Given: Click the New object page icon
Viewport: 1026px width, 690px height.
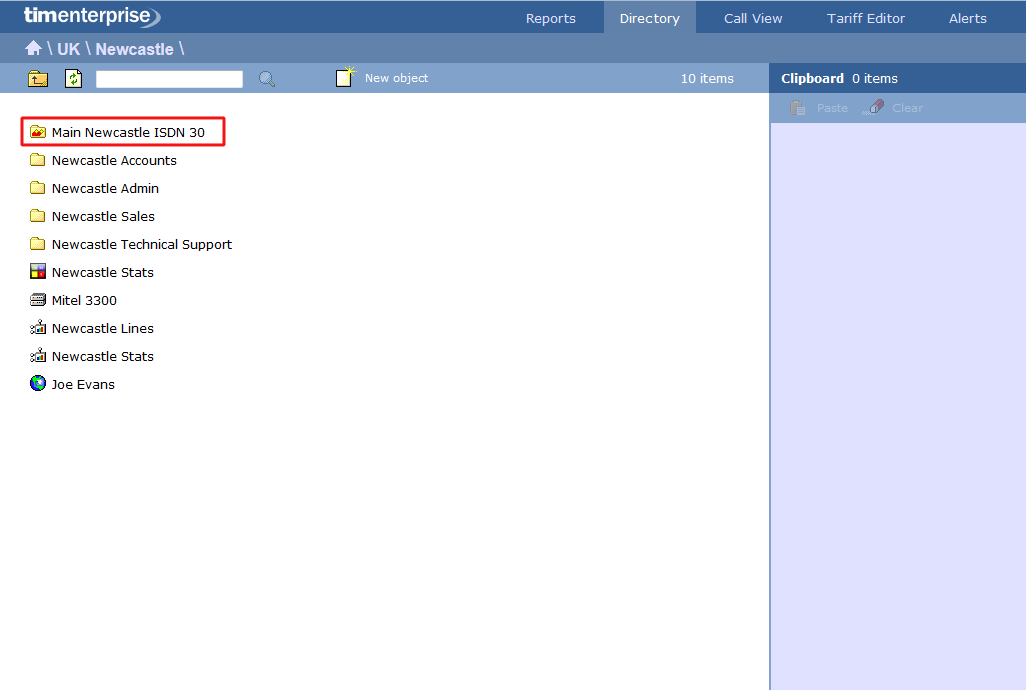Looking at the screenshot, I should (x=345, y=78).
